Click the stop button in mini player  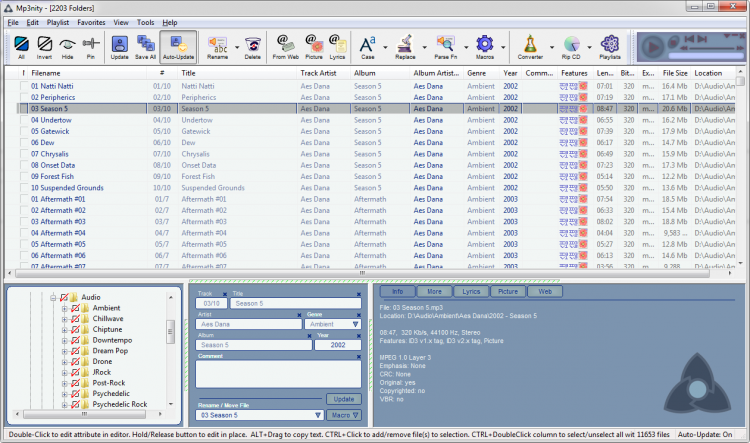click(674, 41)
